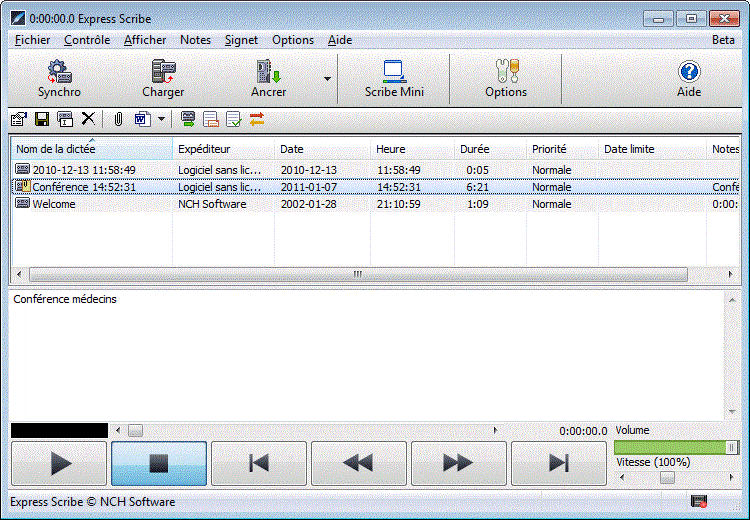
Task: Click the Charger (load) toolbar button
Action: (x=163, y=79)
